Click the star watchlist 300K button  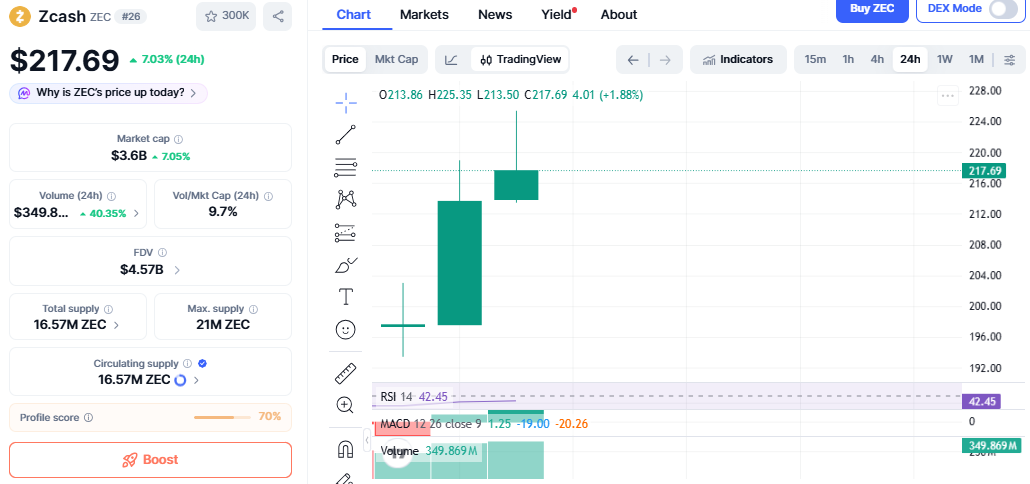pos(226,16)
